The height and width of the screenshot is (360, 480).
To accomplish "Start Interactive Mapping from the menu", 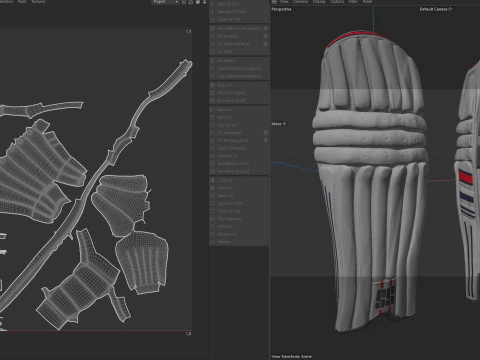I will (239, 68).
